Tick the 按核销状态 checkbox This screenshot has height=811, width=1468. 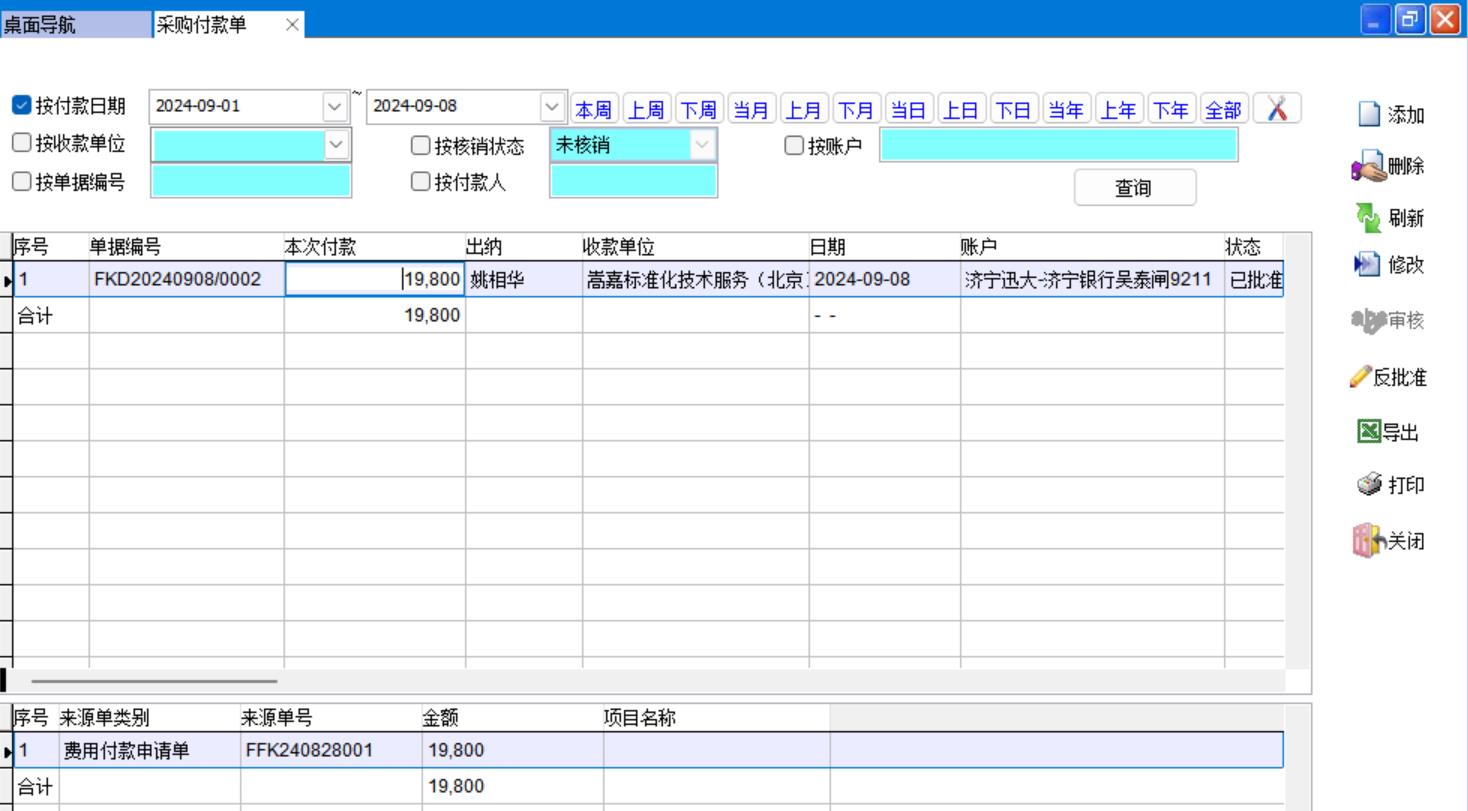pos(421,146)
